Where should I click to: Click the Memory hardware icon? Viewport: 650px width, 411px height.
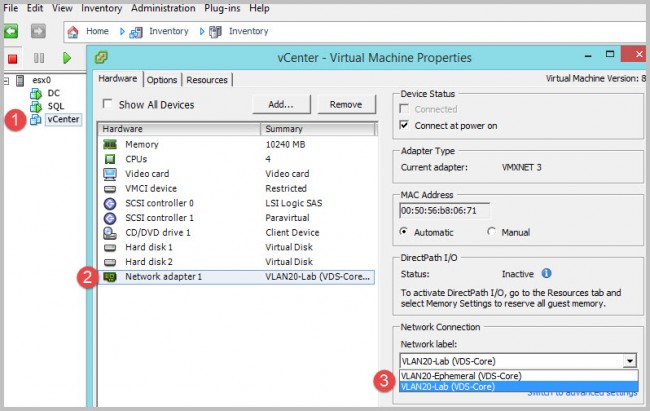[x=110, y=144]
